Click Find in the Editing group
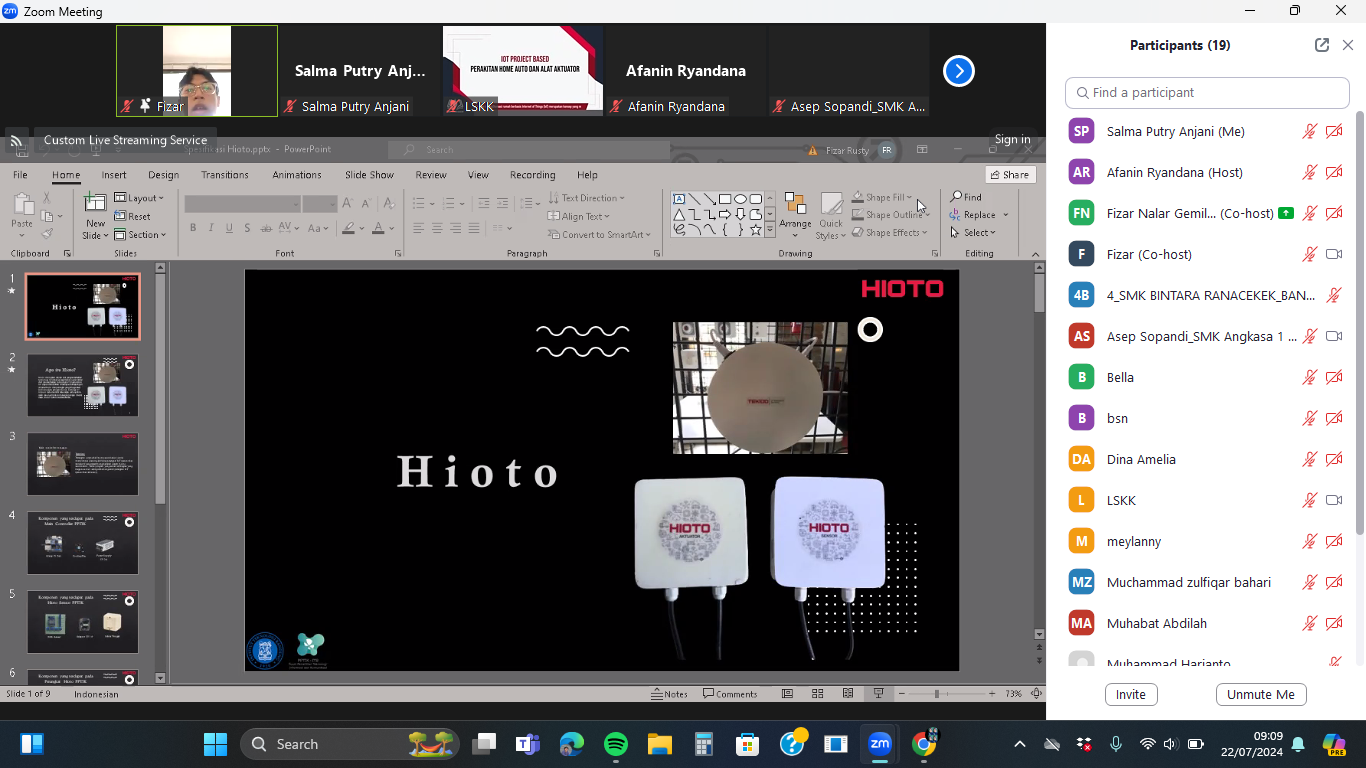This screenshot has width=1366, height=768. click(967, 197)
